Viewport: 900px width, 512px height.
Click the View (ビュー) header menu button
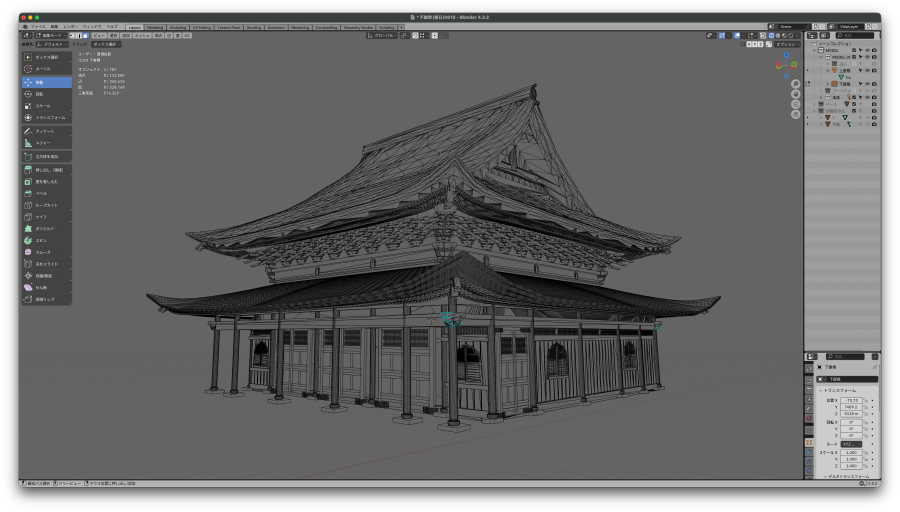click(x=99, y=35)
